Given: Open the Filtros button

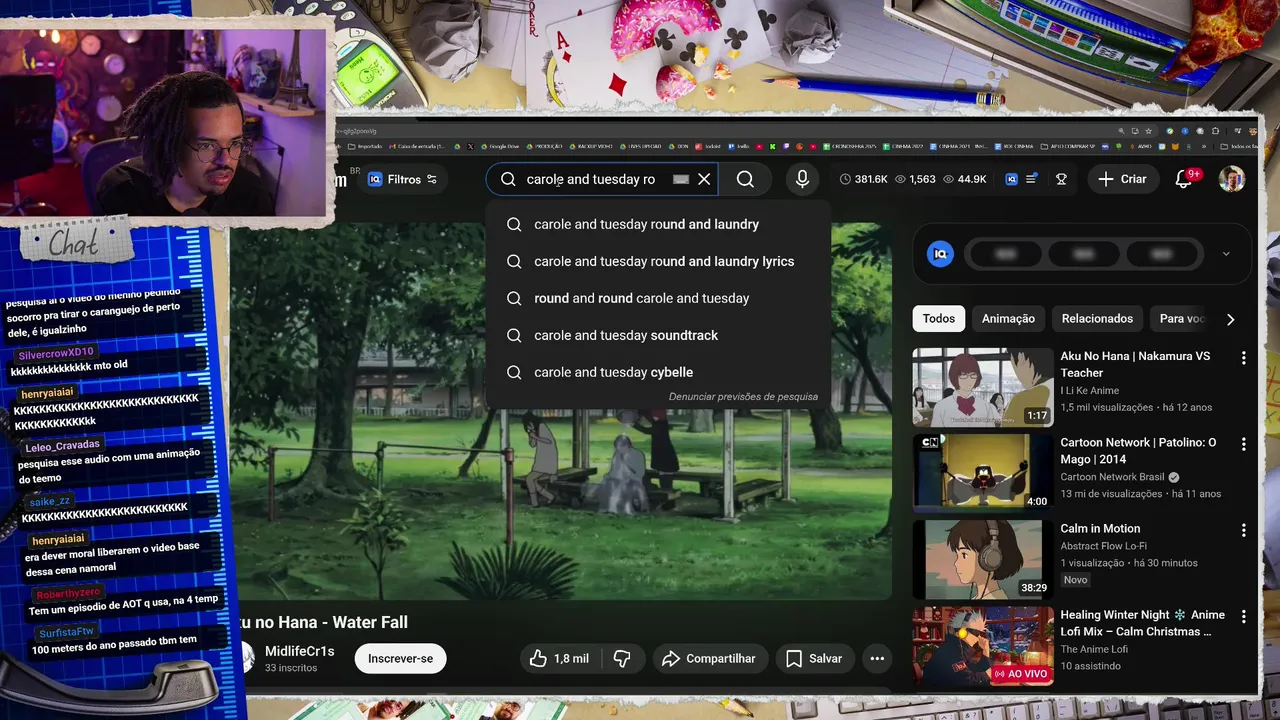Looking at the screenshot, I should click(402, 179).
